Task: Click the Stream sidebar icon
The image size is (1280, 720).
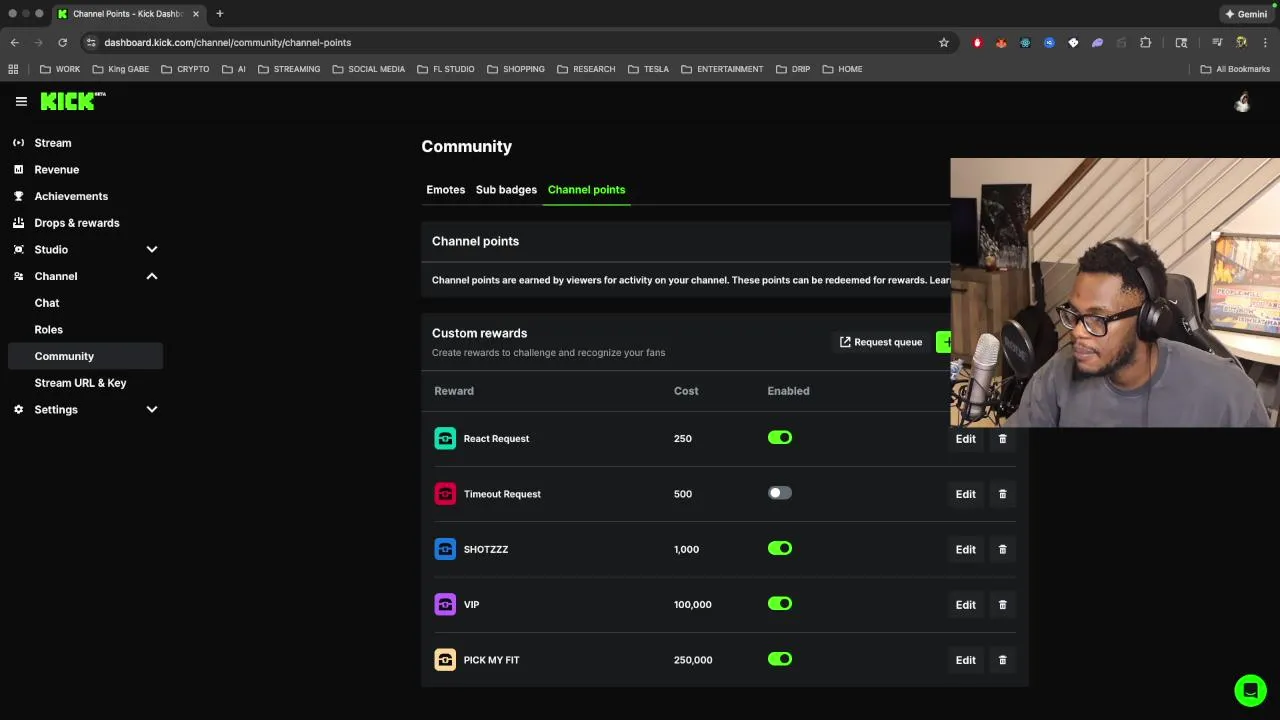Action: tap(18, 143)
